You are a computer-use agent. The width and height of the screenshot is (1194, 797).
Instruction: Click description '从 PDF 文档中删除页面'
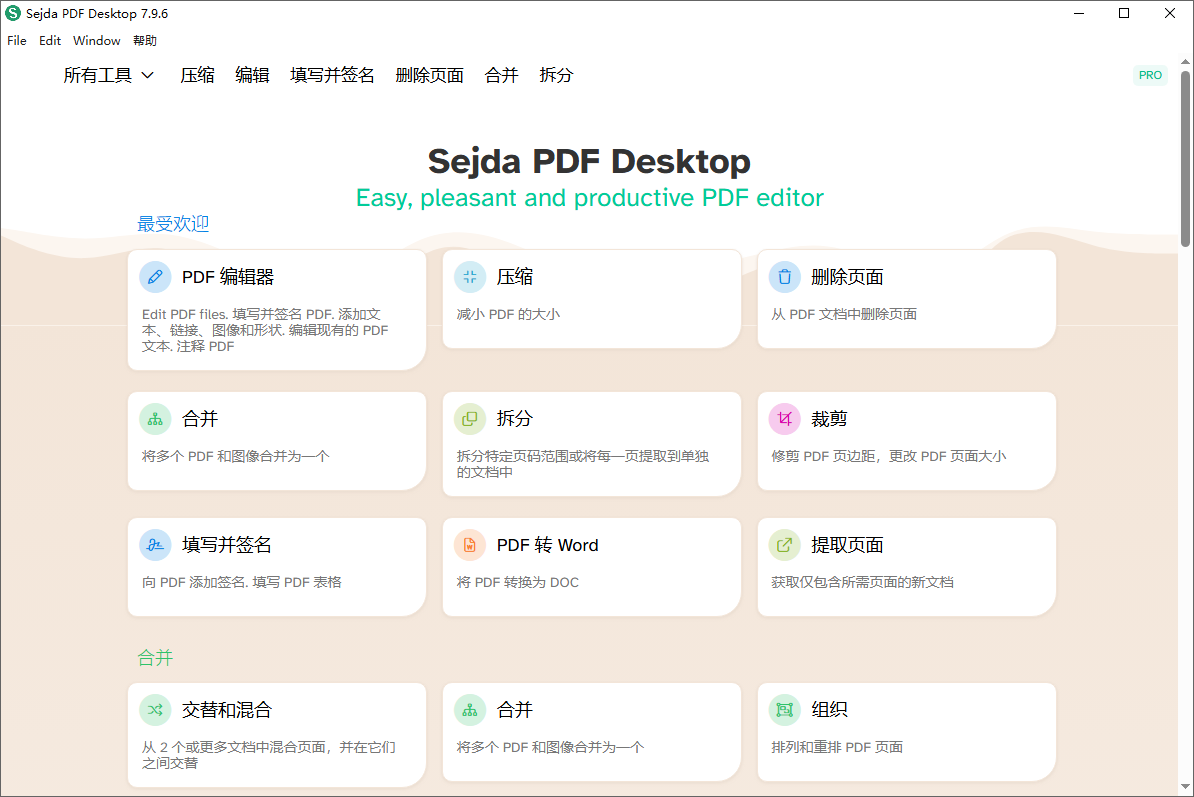(x=844, y=314)
